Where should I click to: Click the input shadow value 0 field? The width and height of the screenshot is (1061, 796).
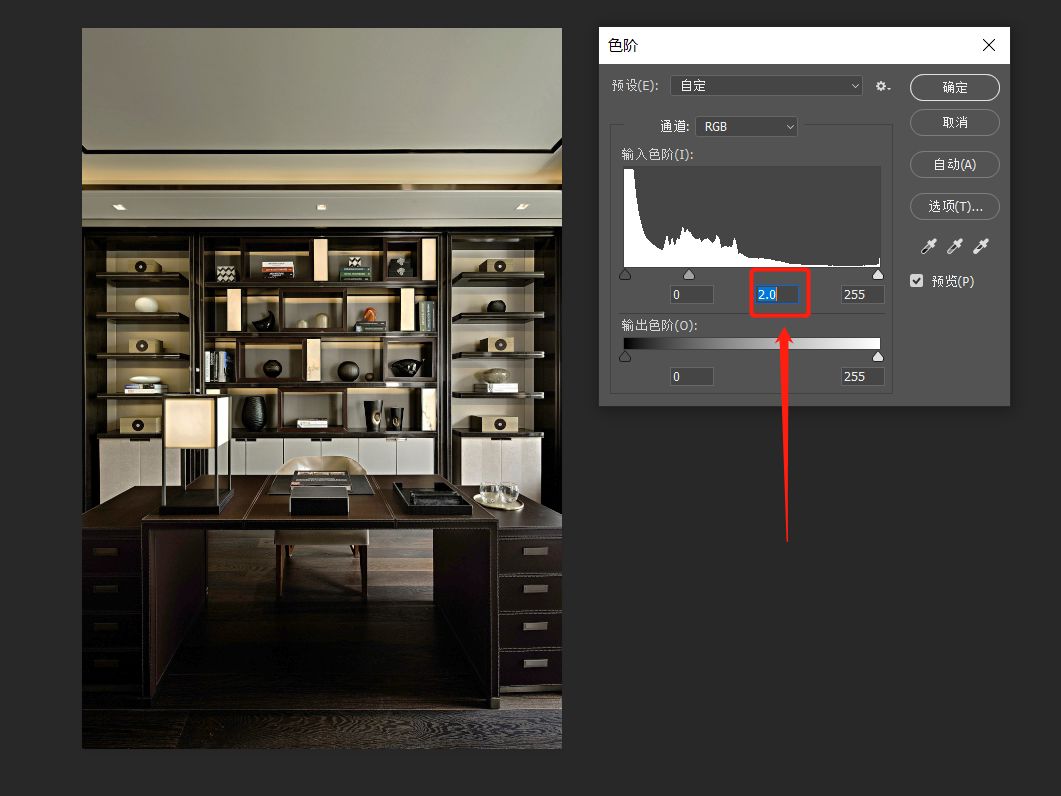[691, 294]
